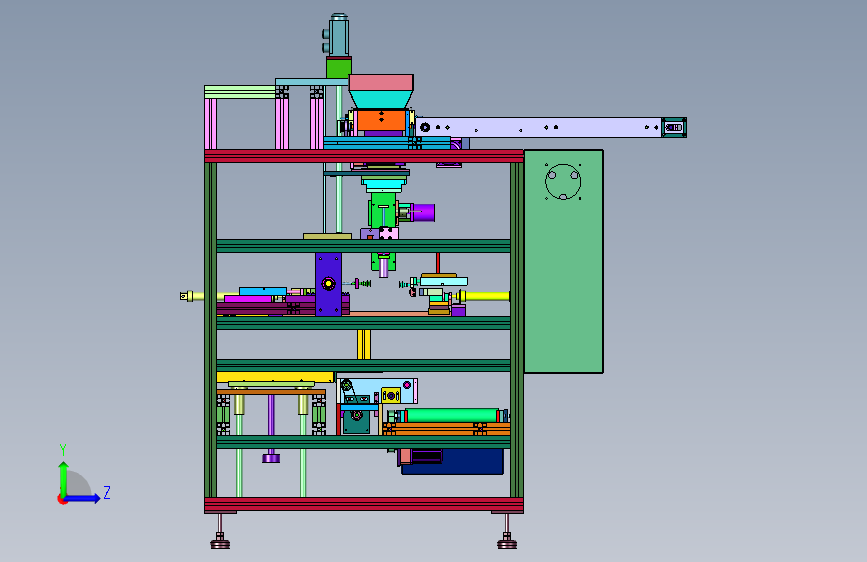
Task: Click the green Y axis arrow of the triad
Action: pos(63,478)
